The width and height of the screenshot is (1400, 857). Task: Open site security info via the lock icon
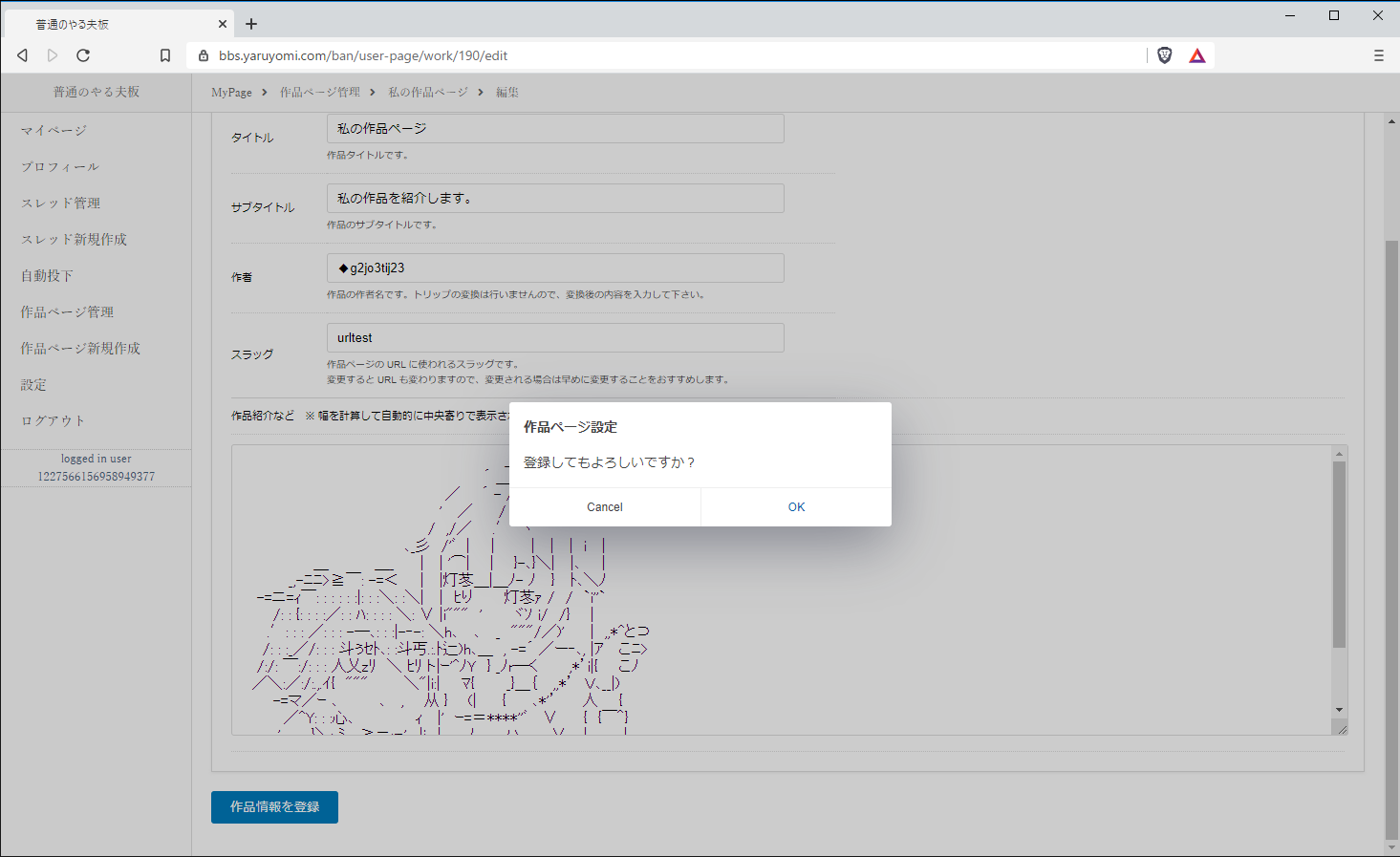tap(203, 55)
